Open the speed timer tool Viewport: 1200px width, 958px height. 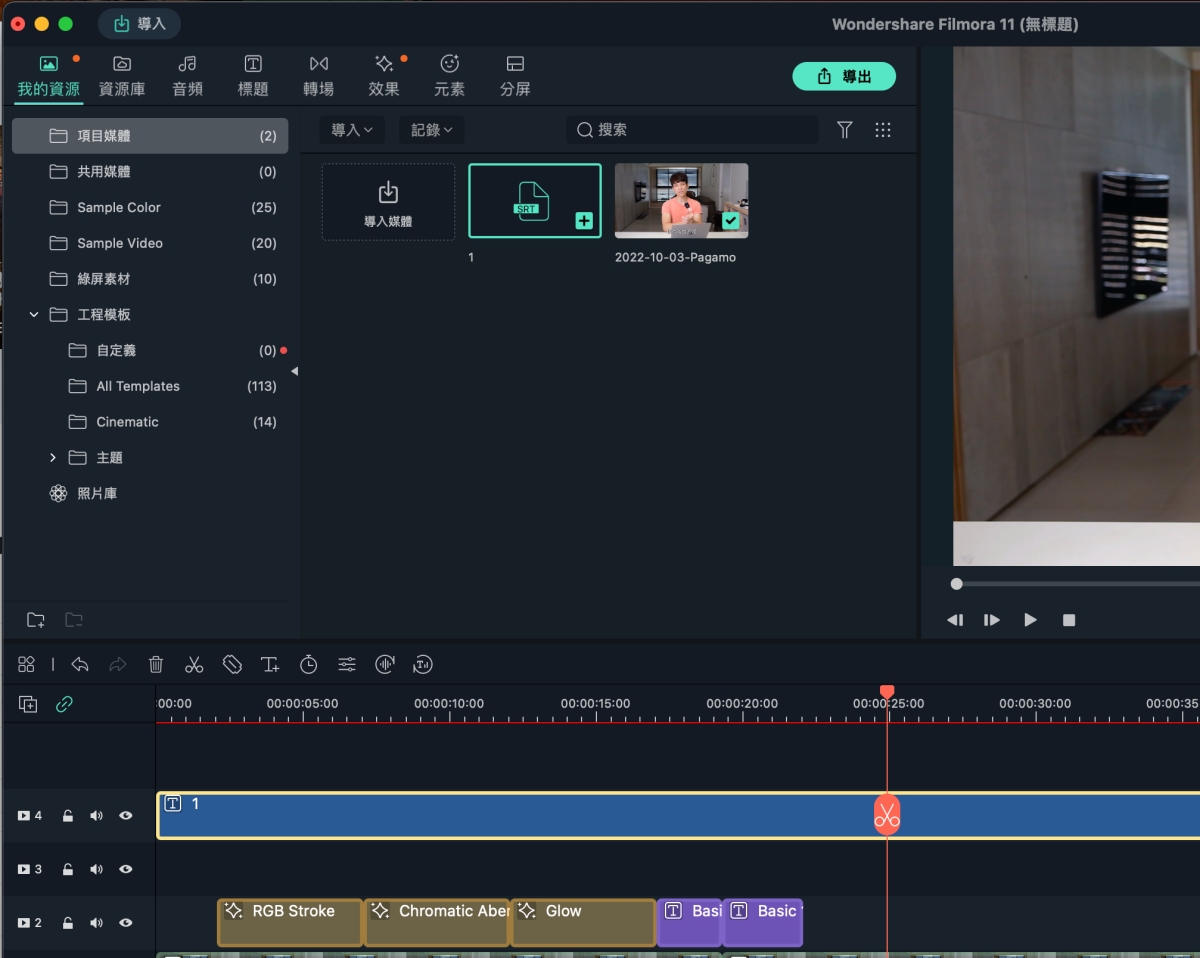coord(309,664)
